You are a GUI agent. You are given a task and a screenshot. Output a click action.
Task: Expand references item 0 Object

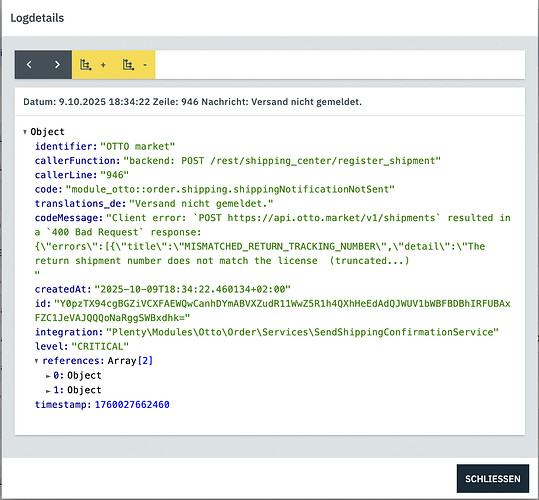point(48,376)
